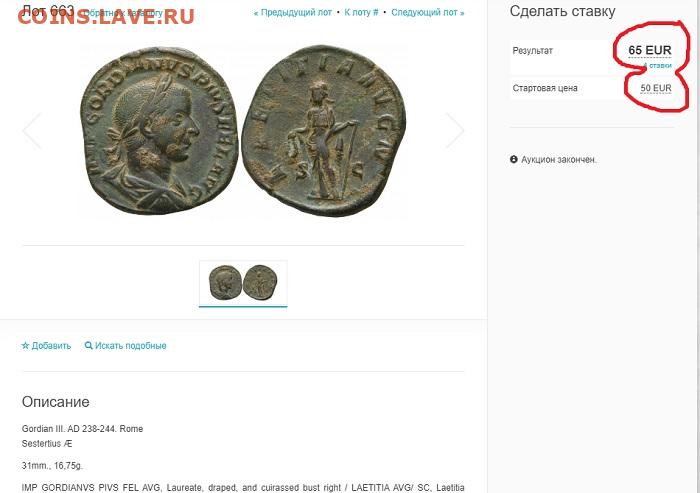The image size is (700, 493).
Task: Click Искать подобные to search for similar lots
Action: pos(125,346)
